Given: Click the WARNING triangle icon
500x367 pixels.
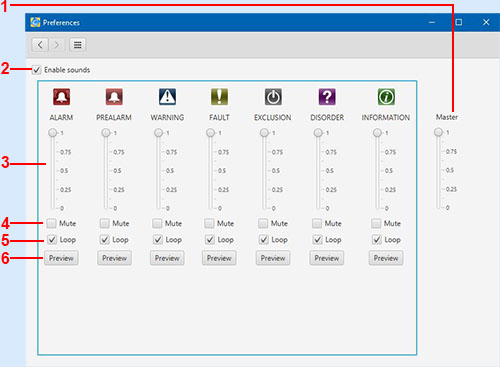Looking at the screenshot, I should [x=167, y=97].
